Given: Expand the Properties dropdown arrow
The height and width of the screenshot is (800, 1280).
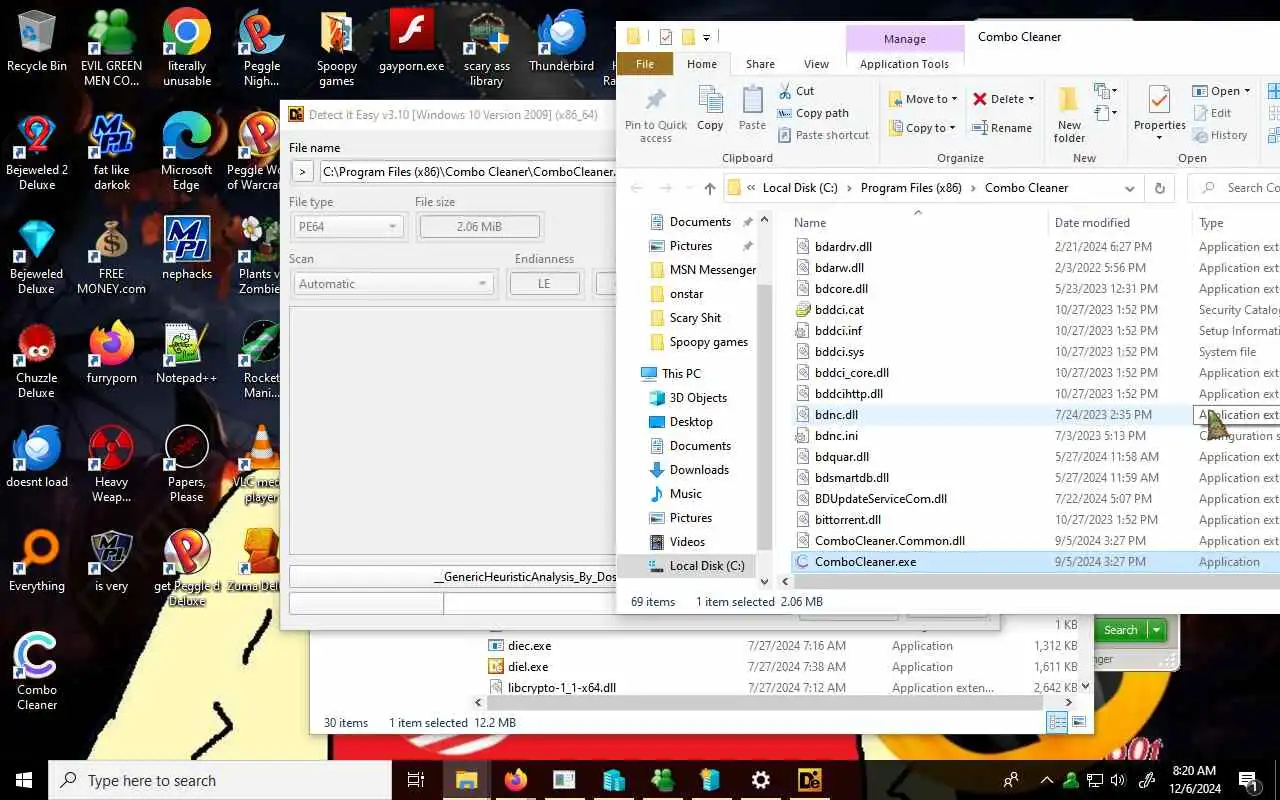Looking at the screenshot, I should pyautogui.click(x=1159, y=138).
